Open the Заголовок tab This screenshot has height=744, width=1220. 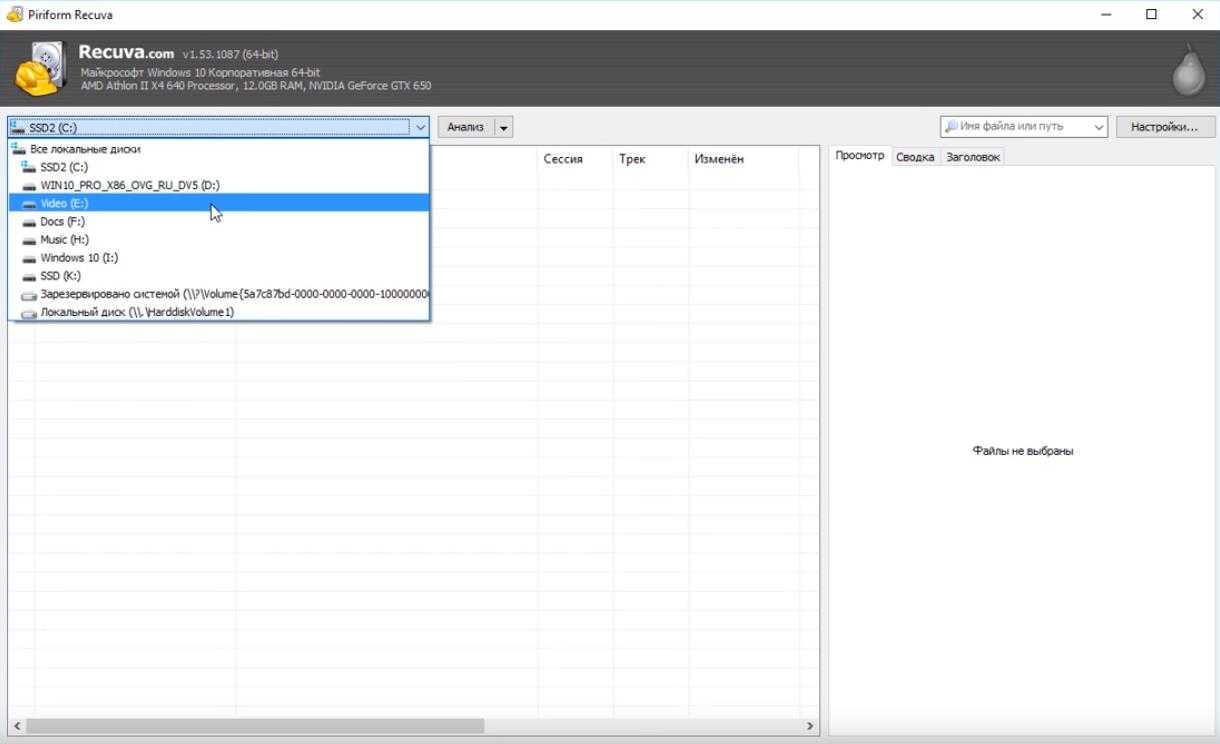coord(973,157)
